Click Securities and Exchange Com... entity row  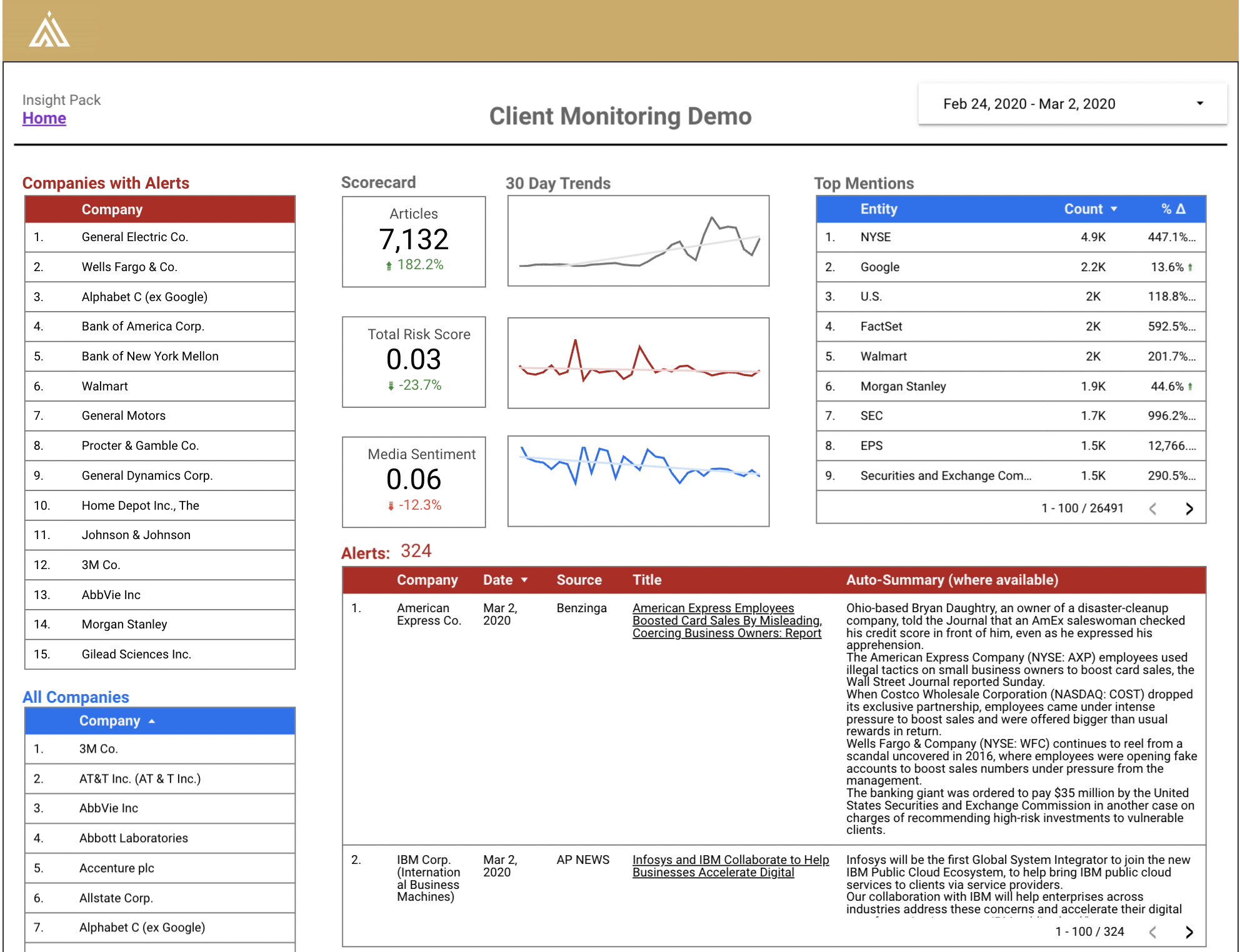(1011, 475)
